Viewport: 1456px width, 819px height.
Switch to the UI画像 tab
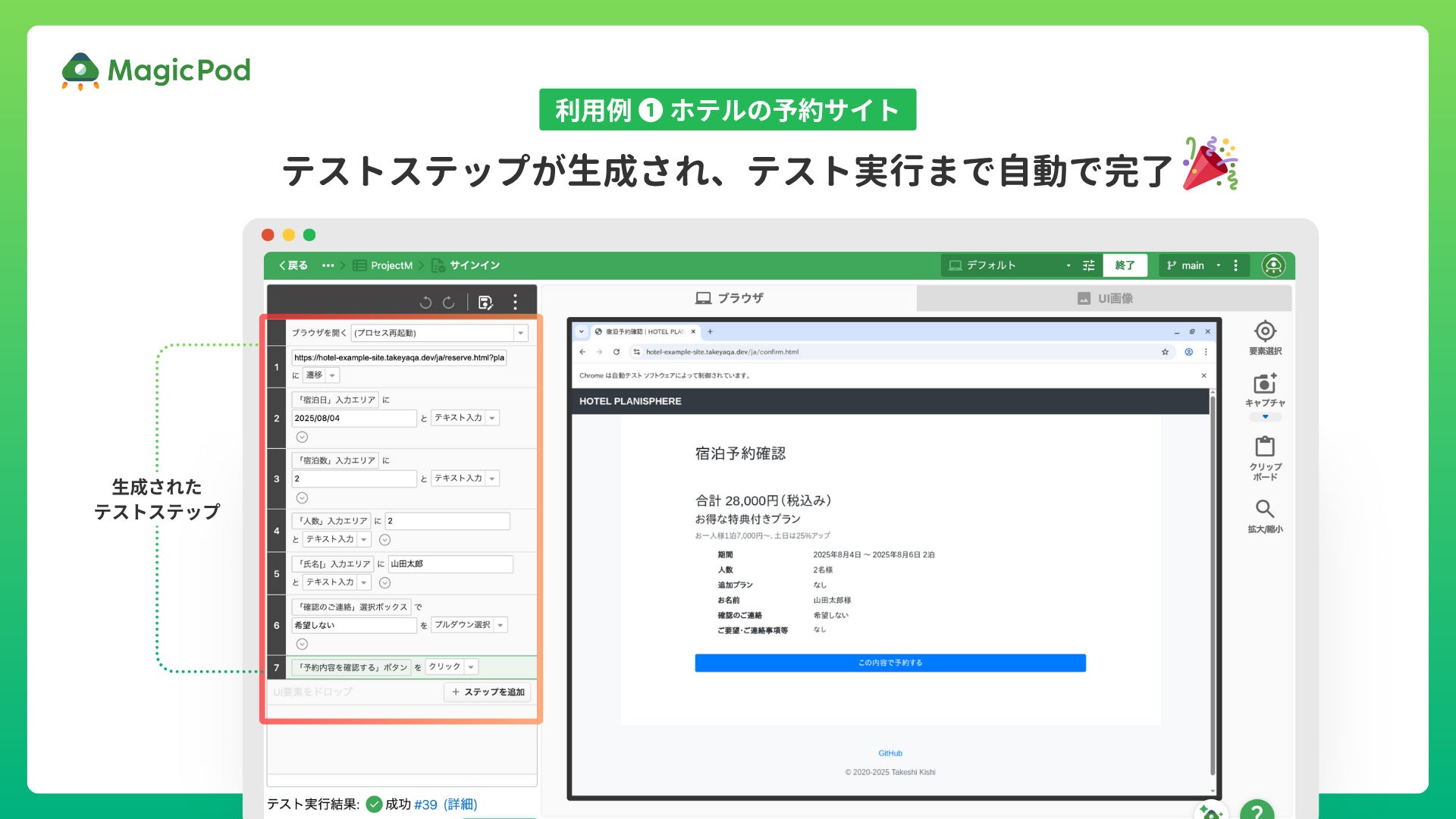(1105, 298)
